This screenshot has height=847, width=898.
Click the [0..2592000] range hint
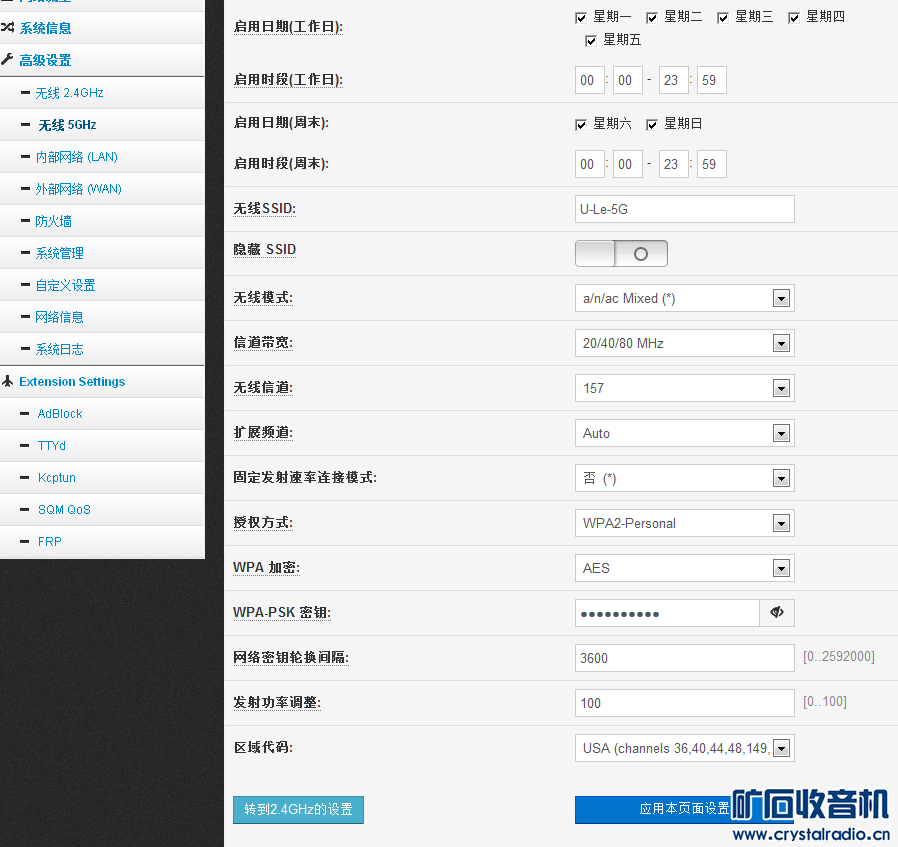tap(839, 657)
